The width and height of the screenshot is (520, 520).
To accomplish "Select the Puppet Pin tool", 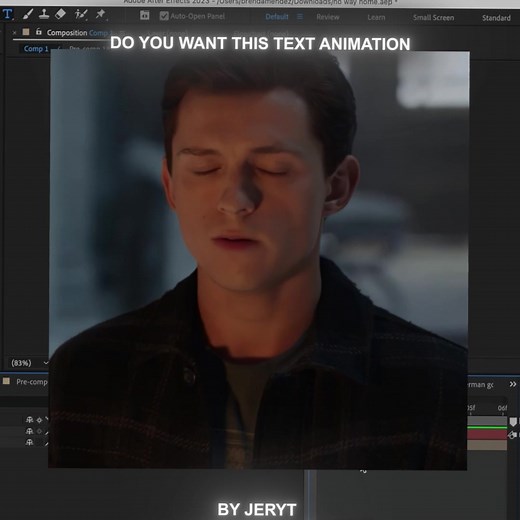I will click(100, 14).
